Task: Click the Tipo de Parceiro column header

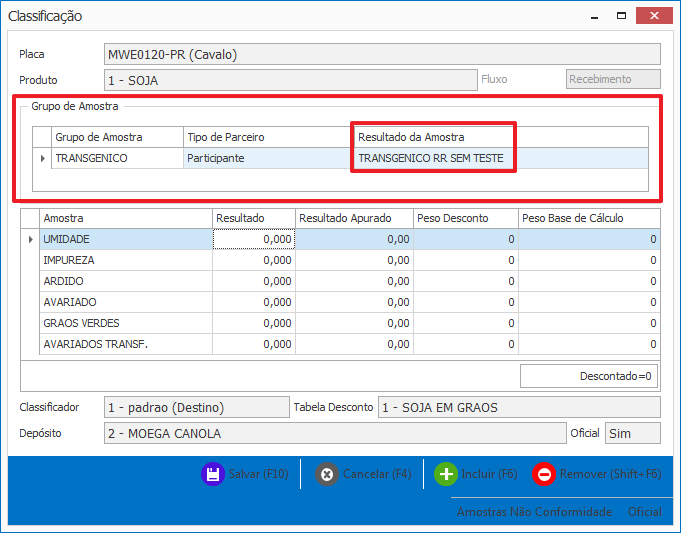Action: 267,137
